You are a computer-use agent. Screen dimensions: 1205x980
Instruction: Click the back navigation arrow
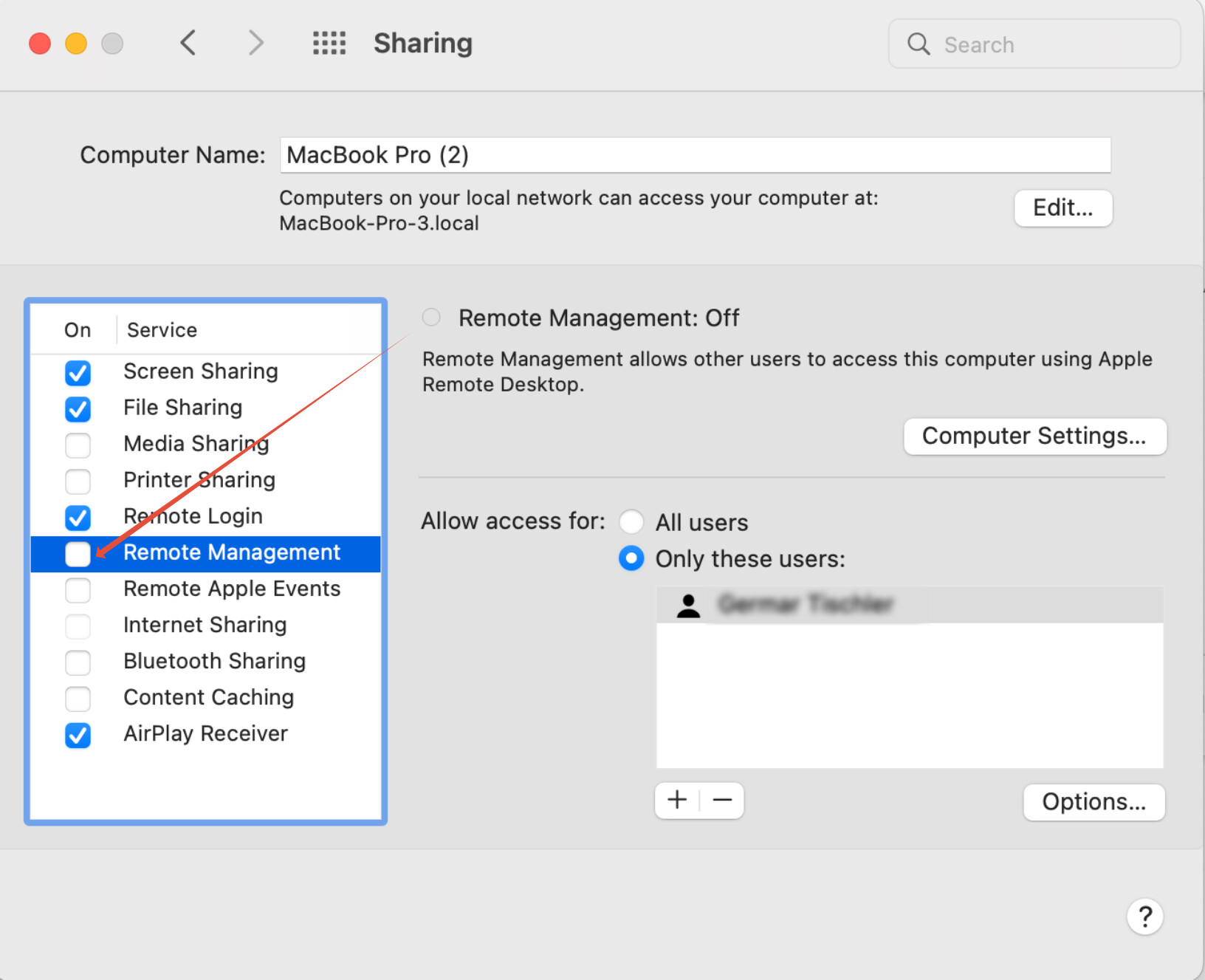pos(188,43)
